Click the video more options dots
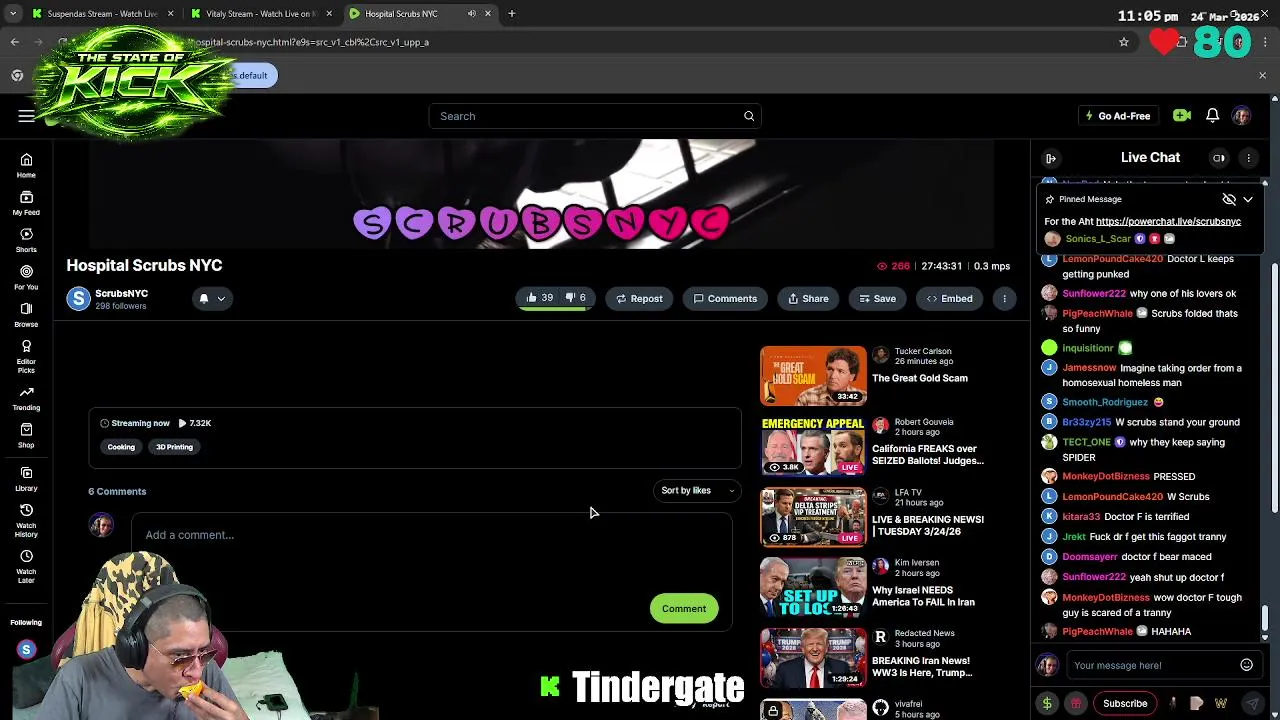Viewport: 1280px width, 720px height. 1004,298
